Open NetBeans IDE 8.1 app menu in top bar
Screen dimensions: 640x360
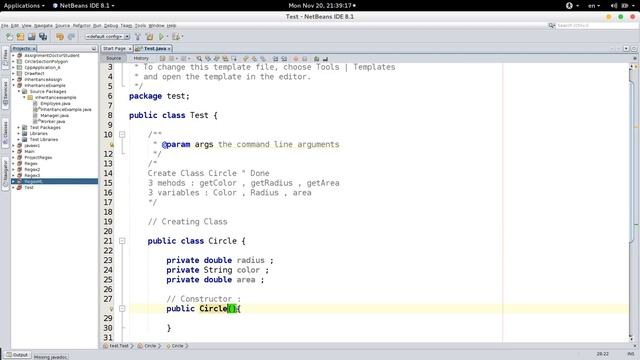point(84,6)
